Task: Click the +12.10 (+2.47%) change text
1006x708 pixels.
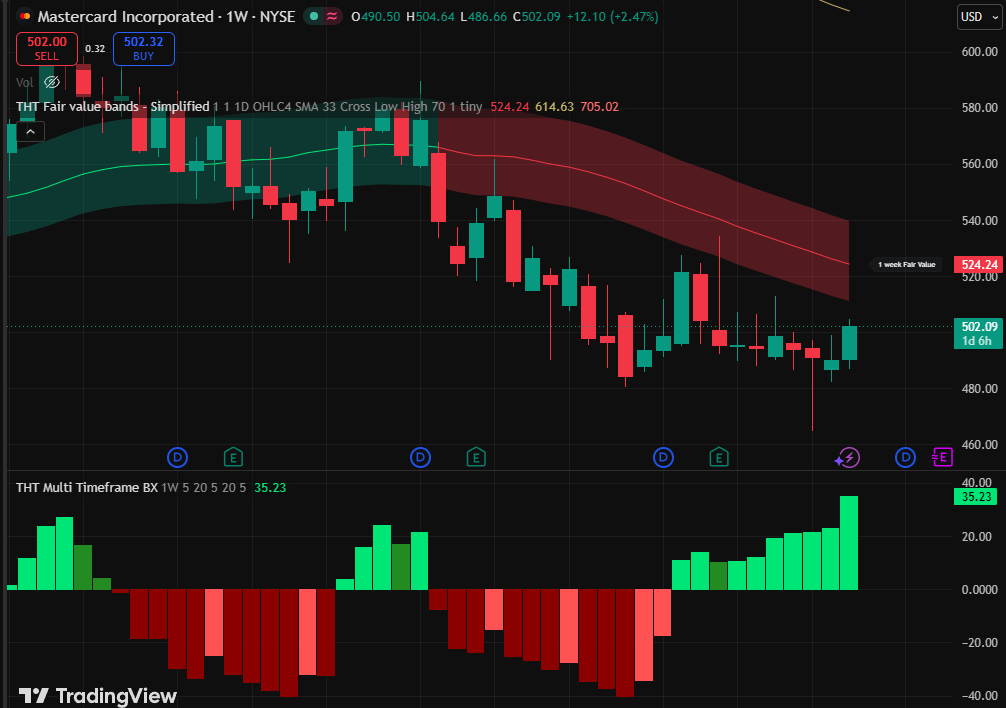Action: click(613, 17)
